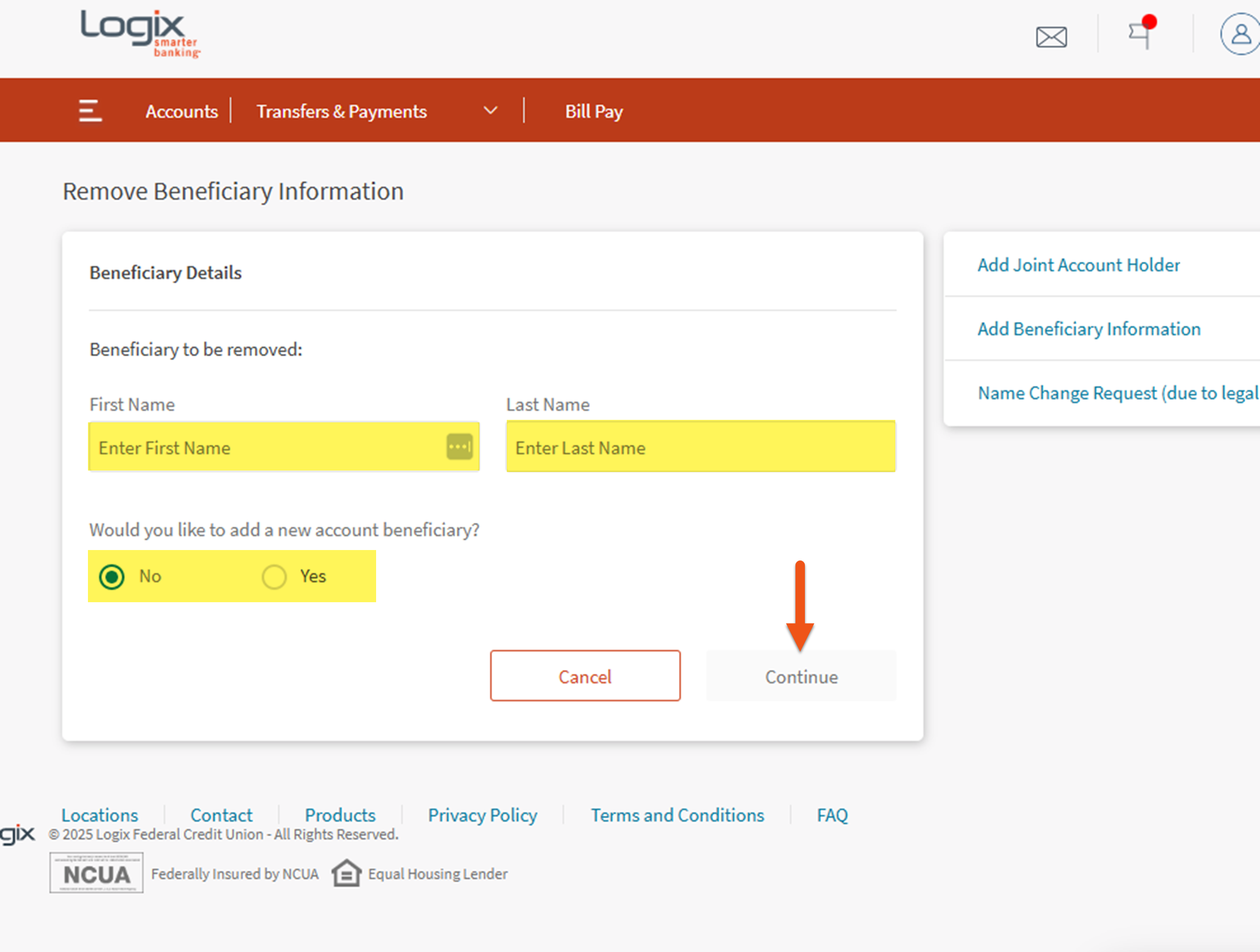Viewport: 1260px width, 952px height.
Task: Open the messages envelope icon
Action: click(x=1051, y=37)
